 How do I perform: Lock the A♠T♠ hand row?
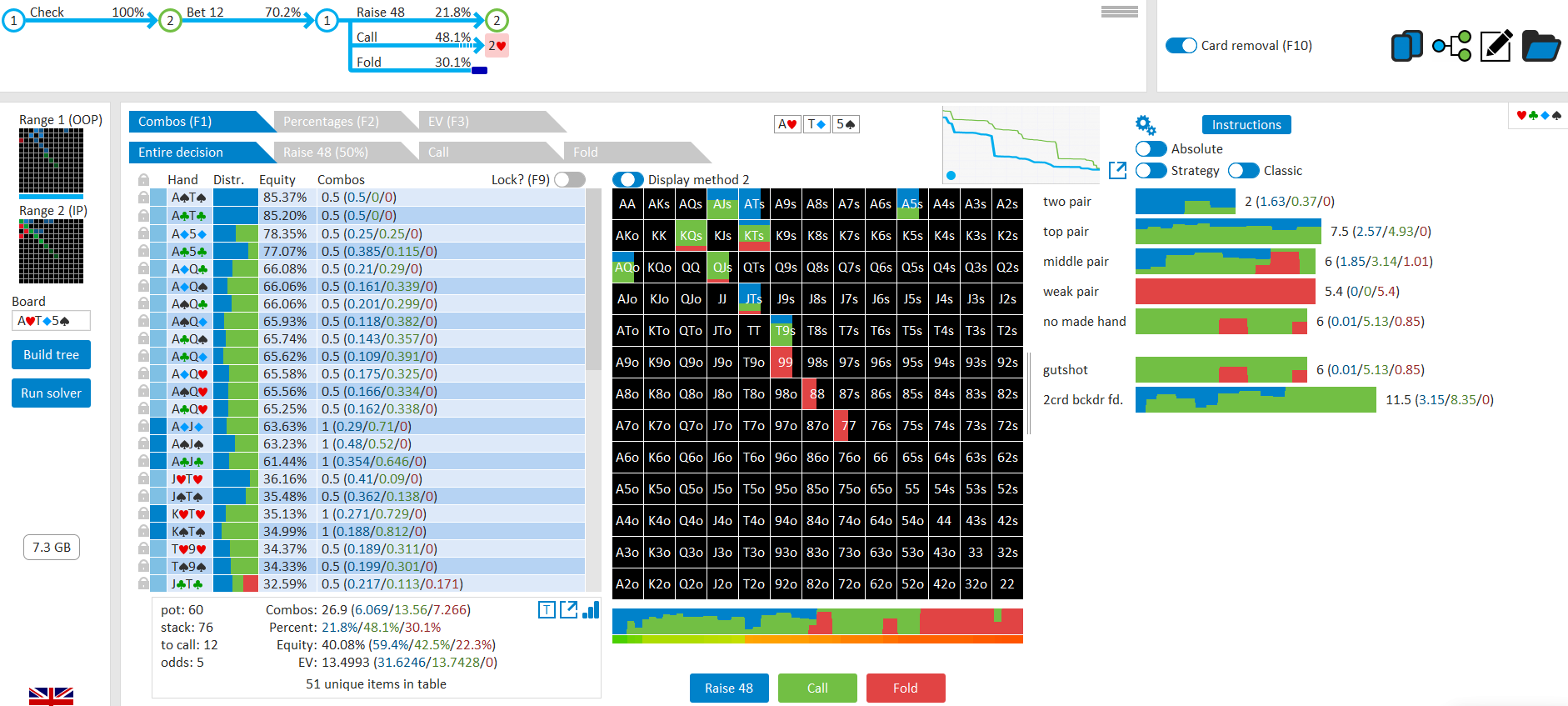143,198
